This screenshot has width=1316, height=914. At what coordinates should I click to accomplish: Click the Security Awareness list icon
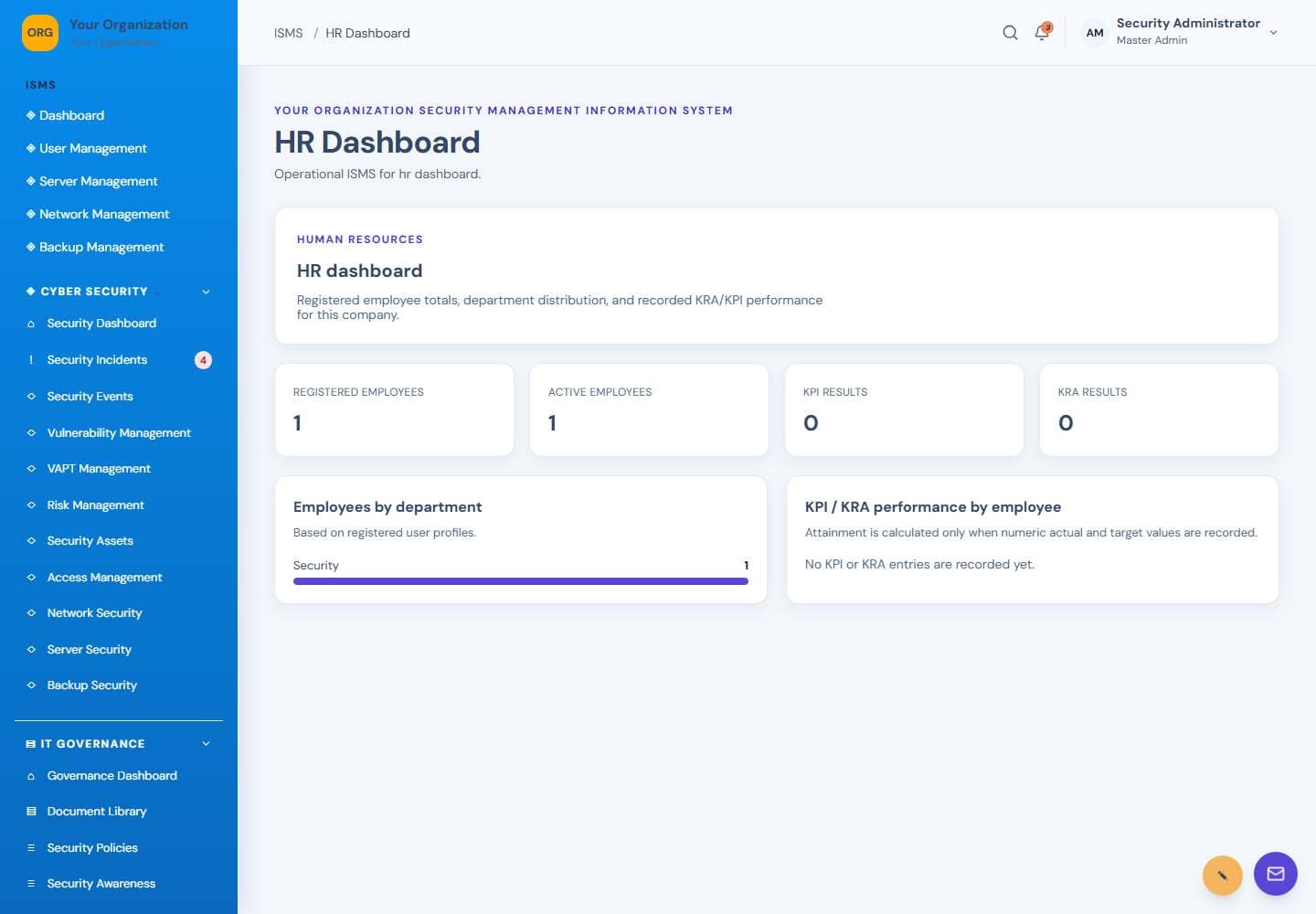(31, 884)
